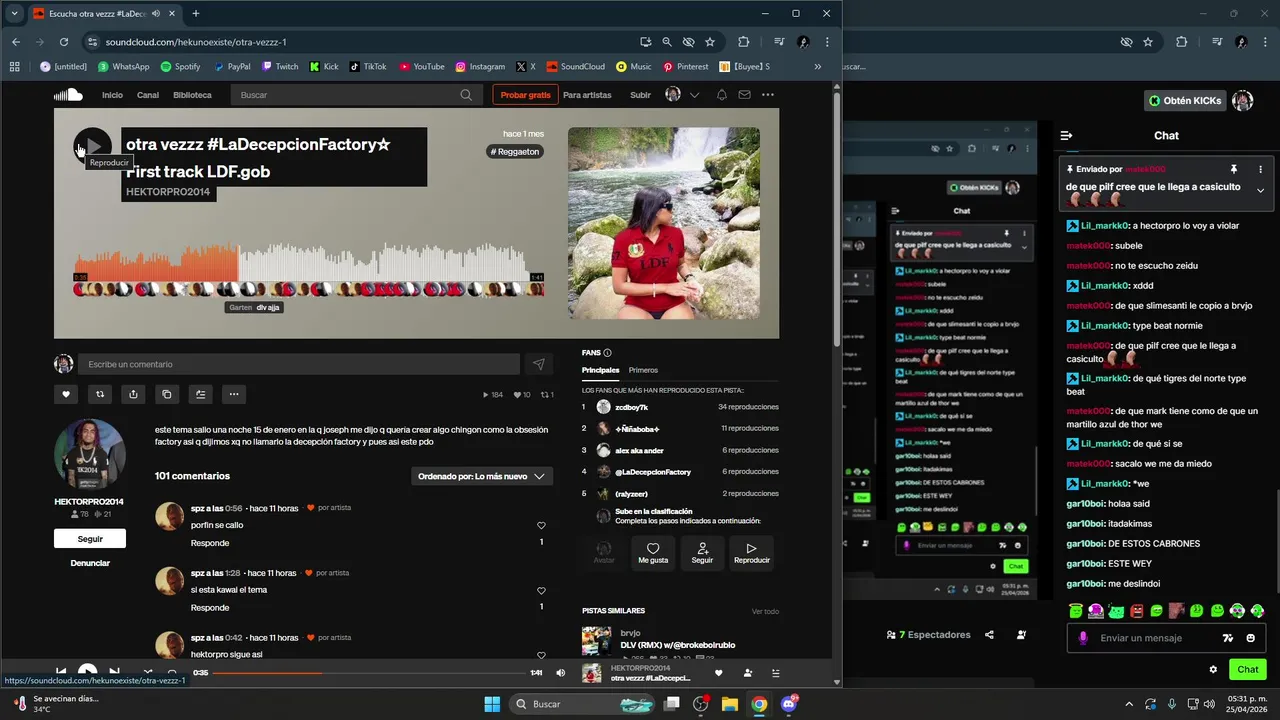Copy the track link
1280x720 pixels.
point(167,394)
